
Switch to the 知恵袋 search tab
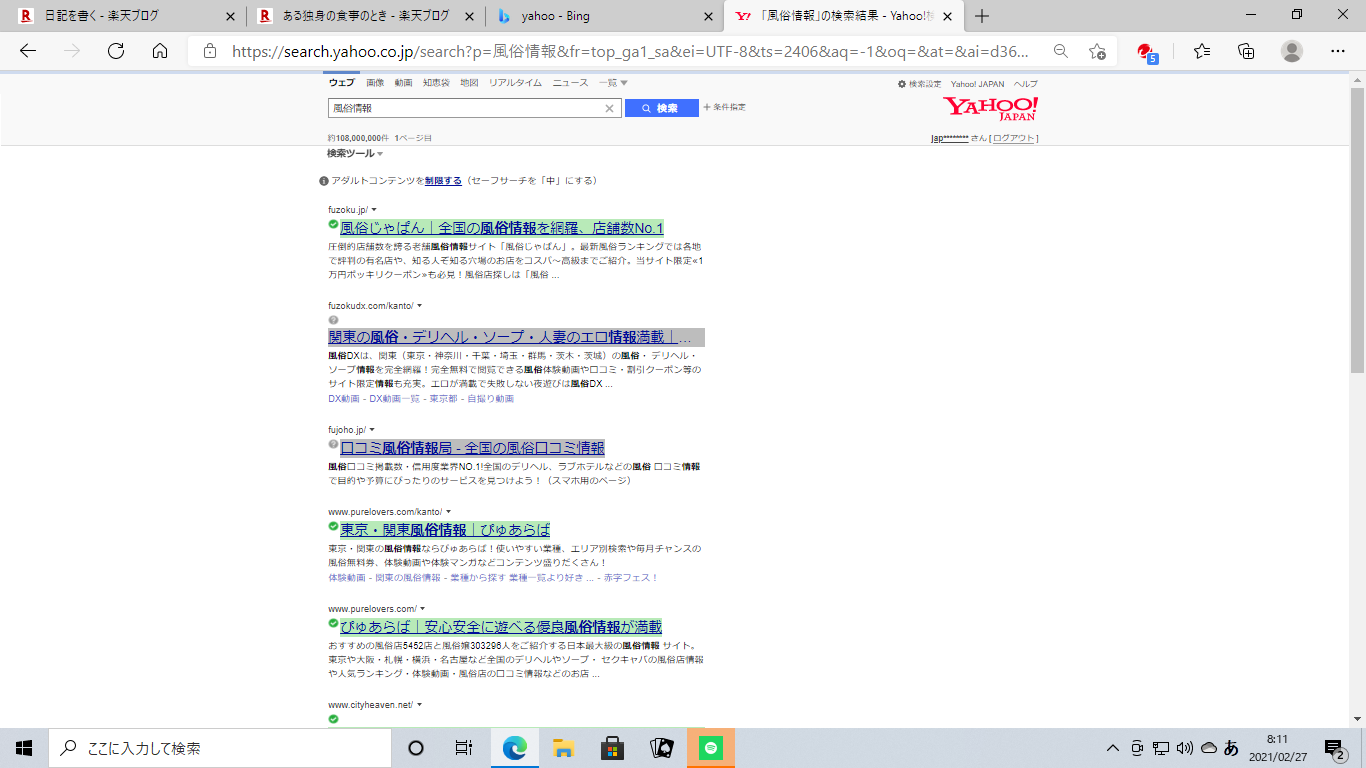tap(436, 83)
